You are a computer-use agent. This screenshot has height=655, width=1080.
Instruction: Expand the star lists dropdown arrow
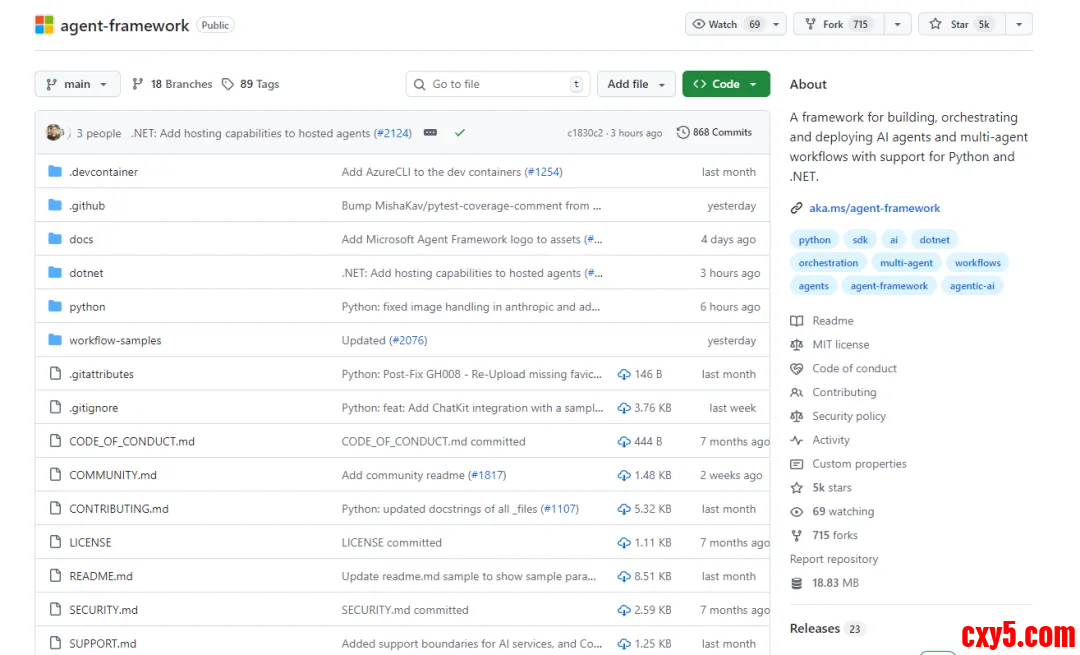pos(1019,25)
